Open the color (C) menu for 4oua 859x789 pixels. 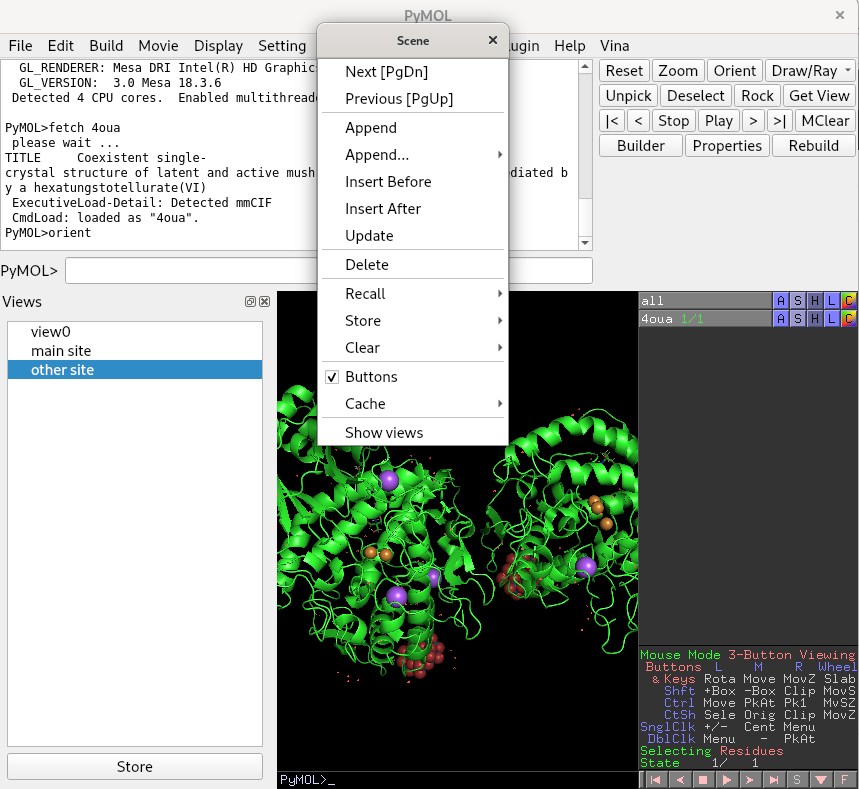click(x=849, y=319)
